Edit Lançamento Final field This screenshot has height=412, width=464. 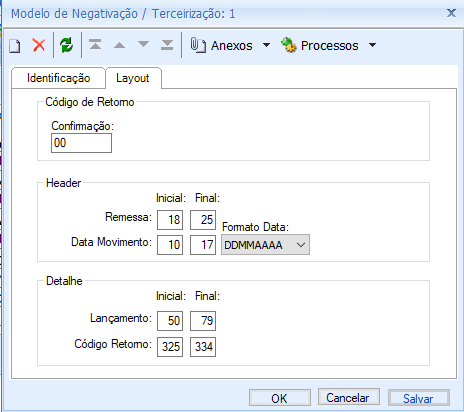point(203,321)
